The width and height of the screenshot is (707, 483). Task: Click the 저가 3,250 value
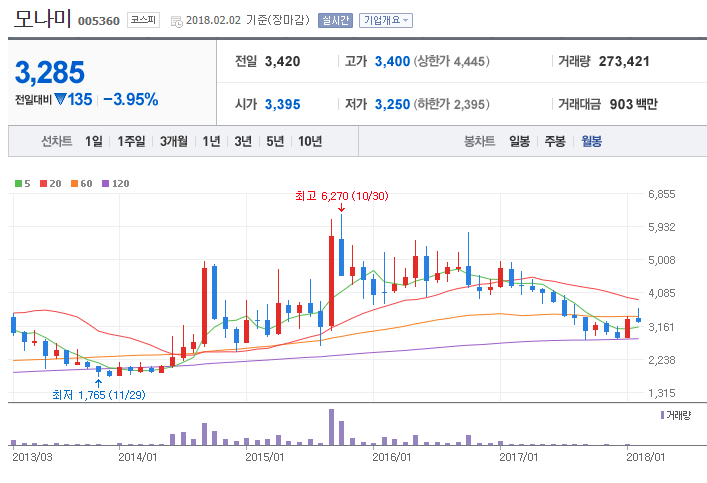click(392, 105)
